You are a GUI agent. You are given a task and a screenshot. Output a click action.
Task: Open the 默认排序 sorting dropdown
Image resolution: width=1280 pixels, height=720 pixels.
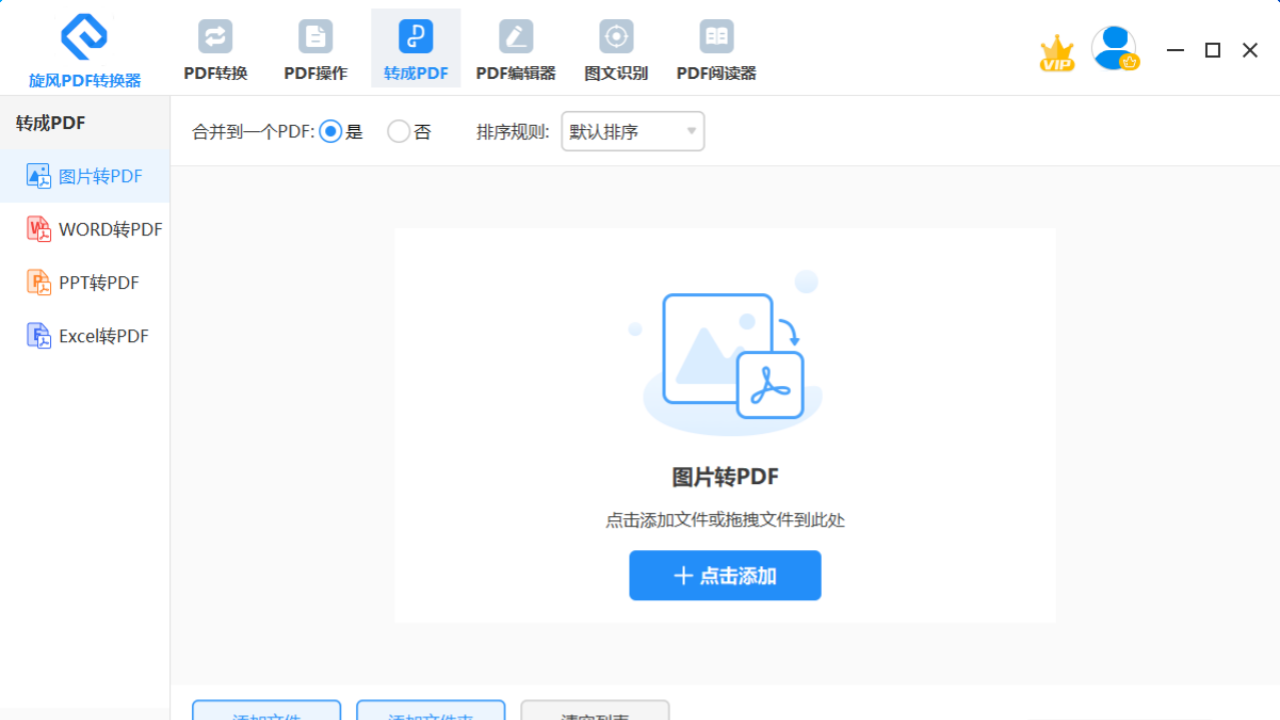[x=632, y=131]
